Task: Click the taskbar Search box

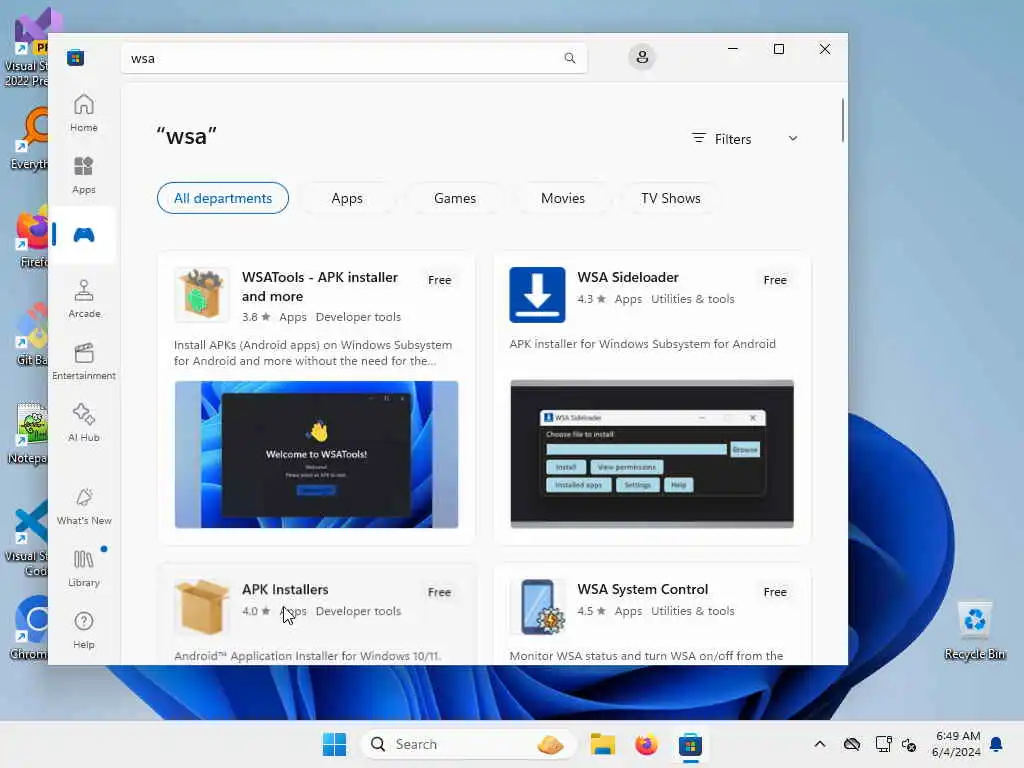Action: point(468,744)
